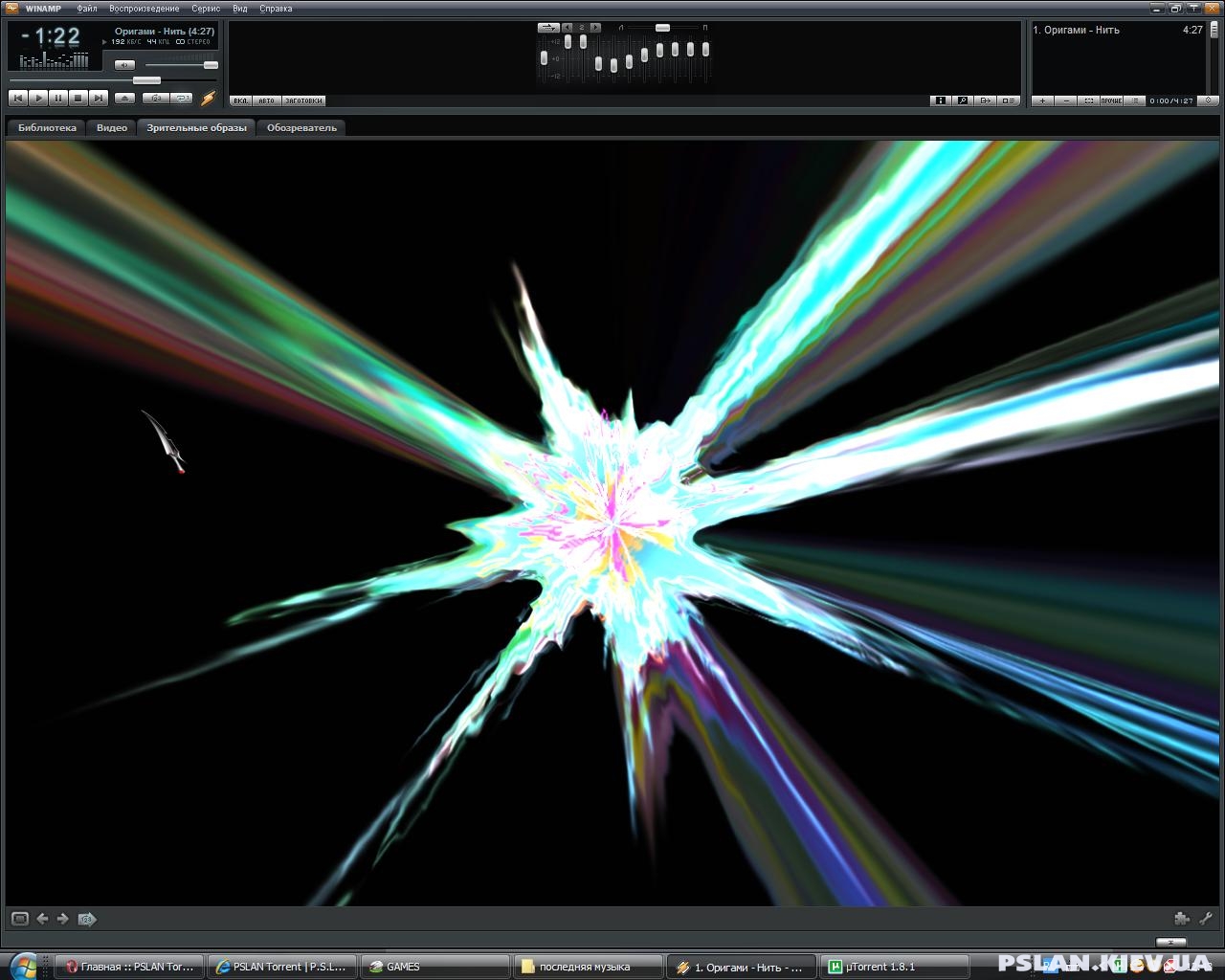Enable the equalizer АВТО button
This screenshot has height=980, width=1225.
266,100
